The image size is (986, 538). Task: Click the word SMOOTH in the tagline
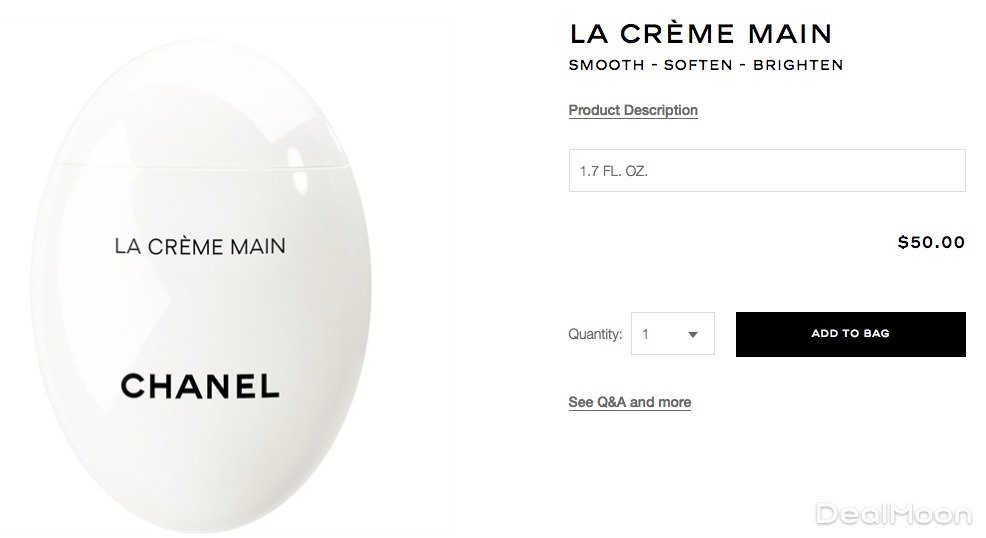(605, 66)
